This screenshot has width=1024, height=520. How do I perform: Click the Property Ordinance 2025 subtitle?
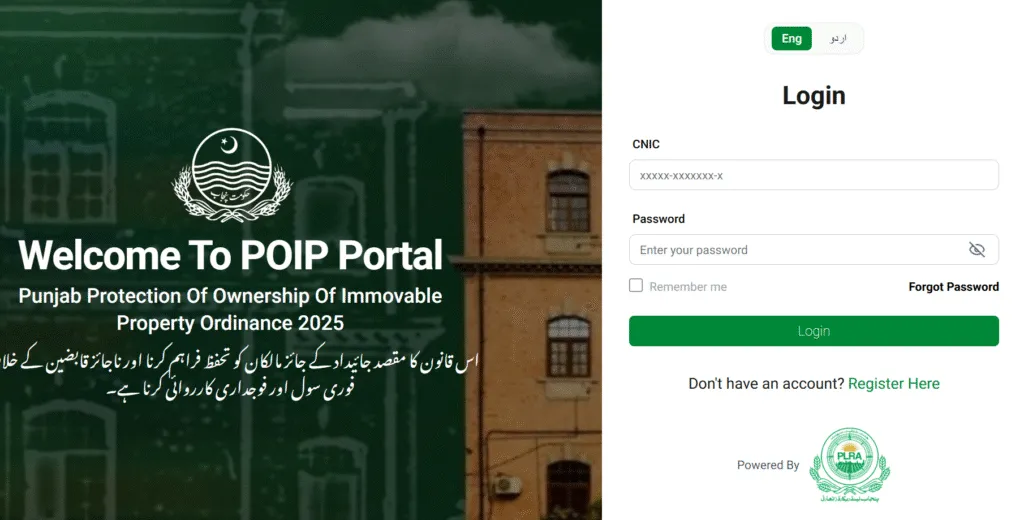[230, 323]
